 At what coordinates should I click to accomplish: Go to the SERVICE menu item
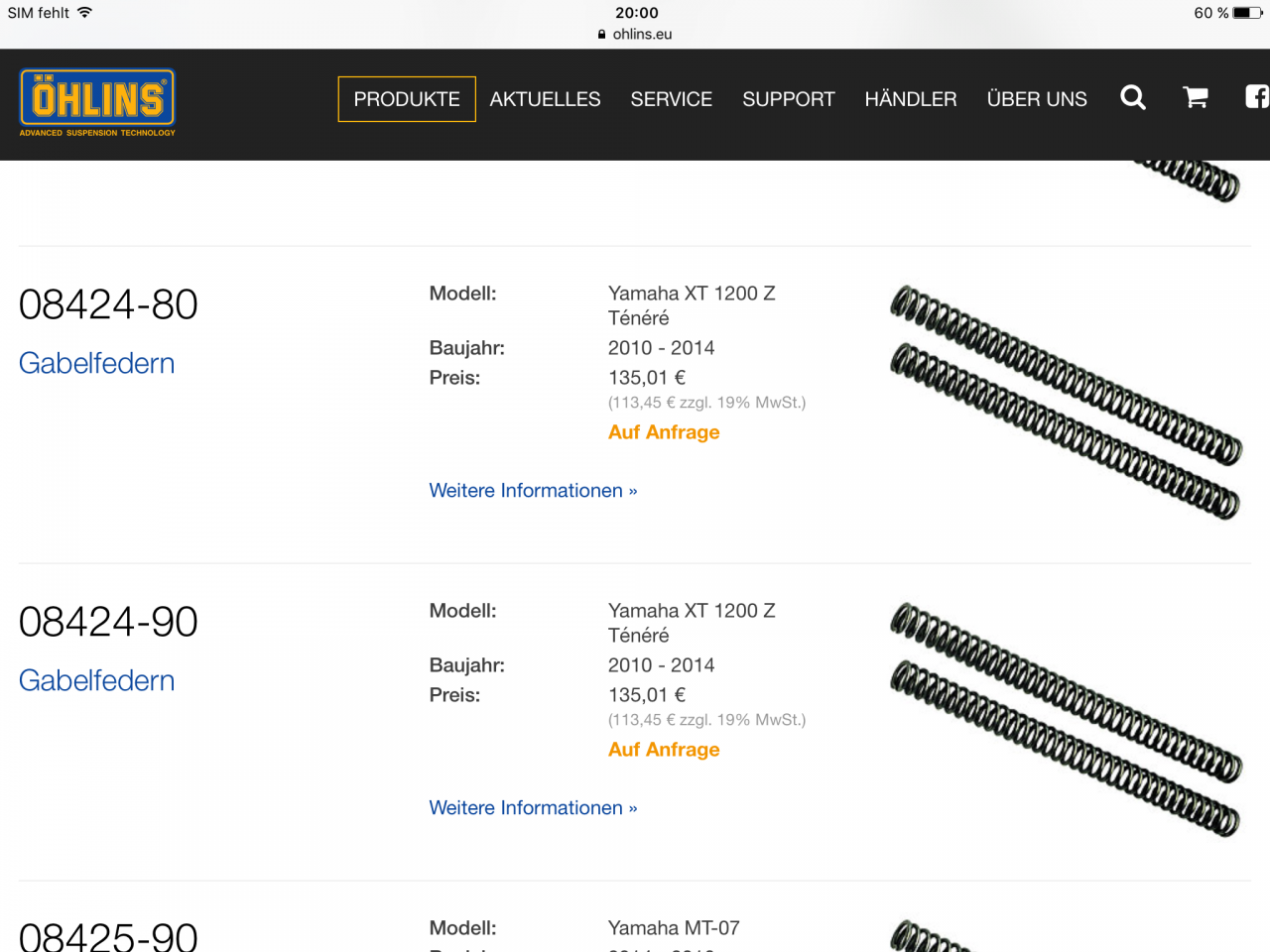(x=672, y=99)
